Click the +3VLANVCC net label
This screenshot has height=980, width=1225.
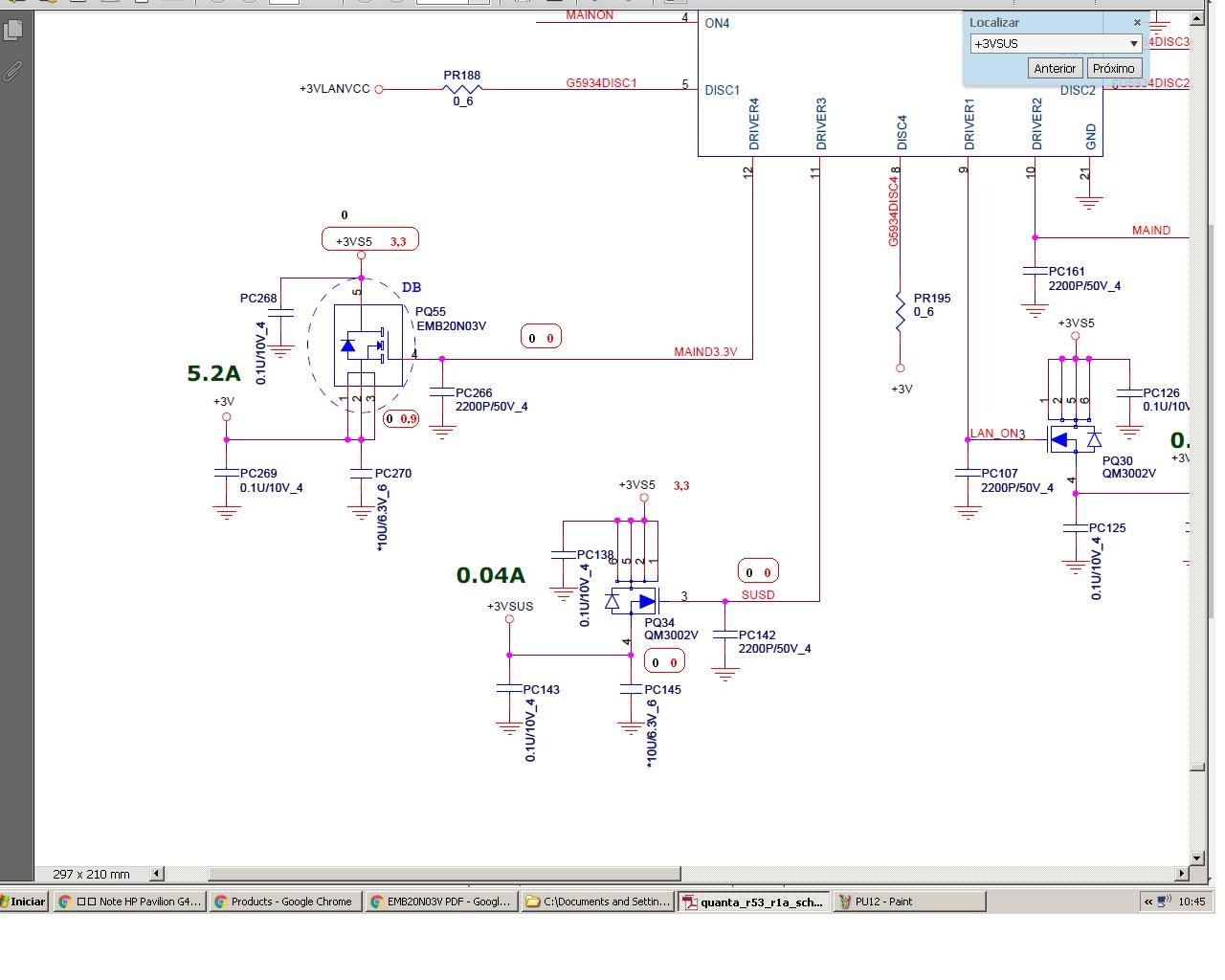(334, 89)
